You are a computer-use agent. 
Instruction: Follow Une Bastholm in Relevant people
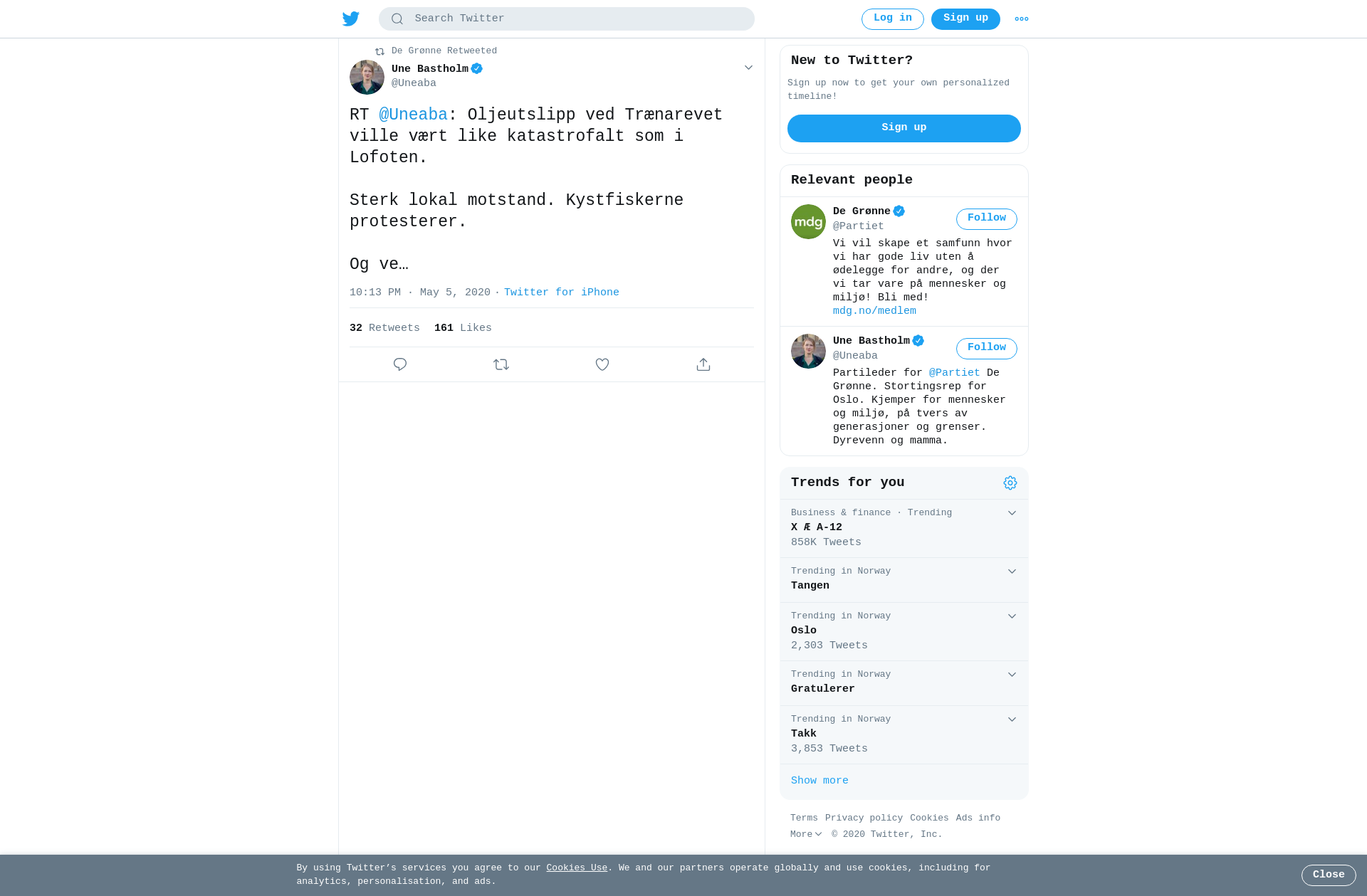[x=987, y=349]
